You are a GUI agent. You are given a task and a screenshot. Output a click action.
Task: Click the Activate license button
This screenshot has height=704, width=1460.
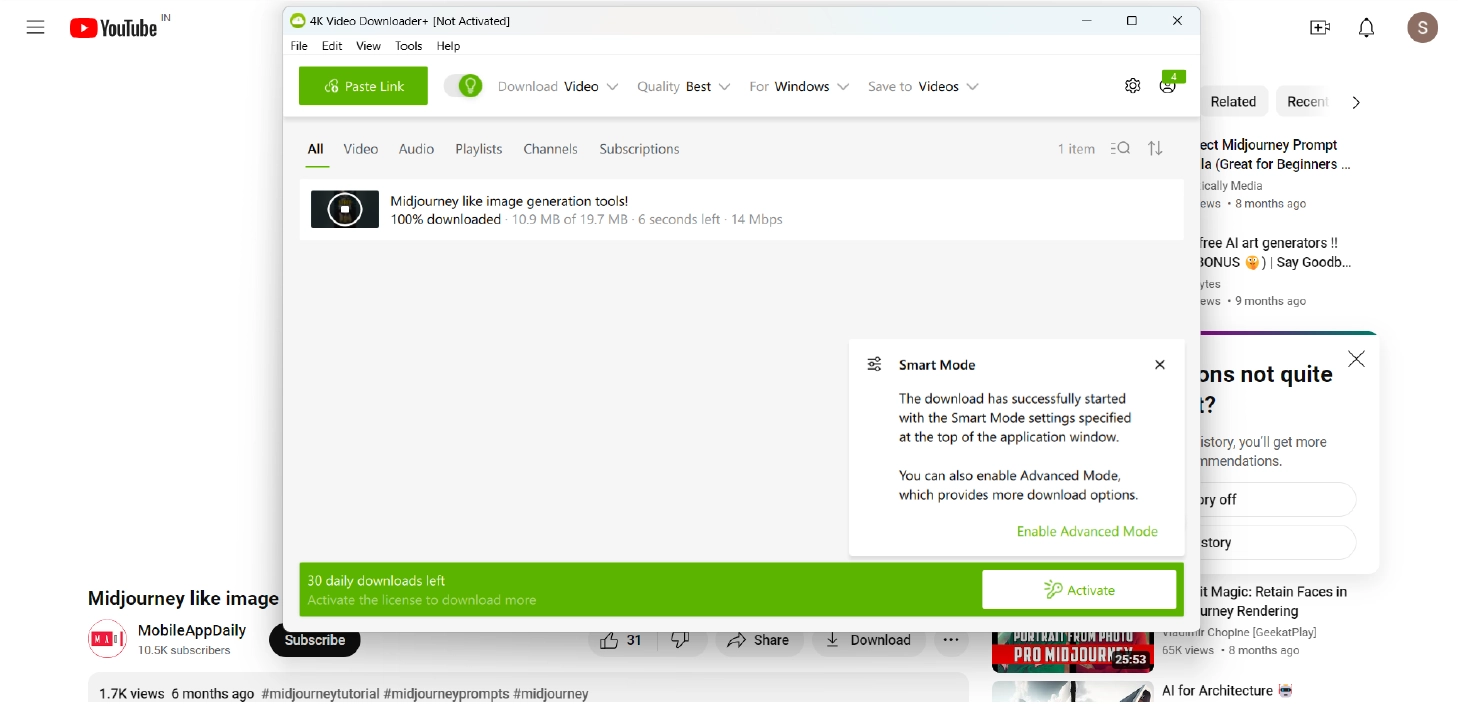[x=1079, y=590]
